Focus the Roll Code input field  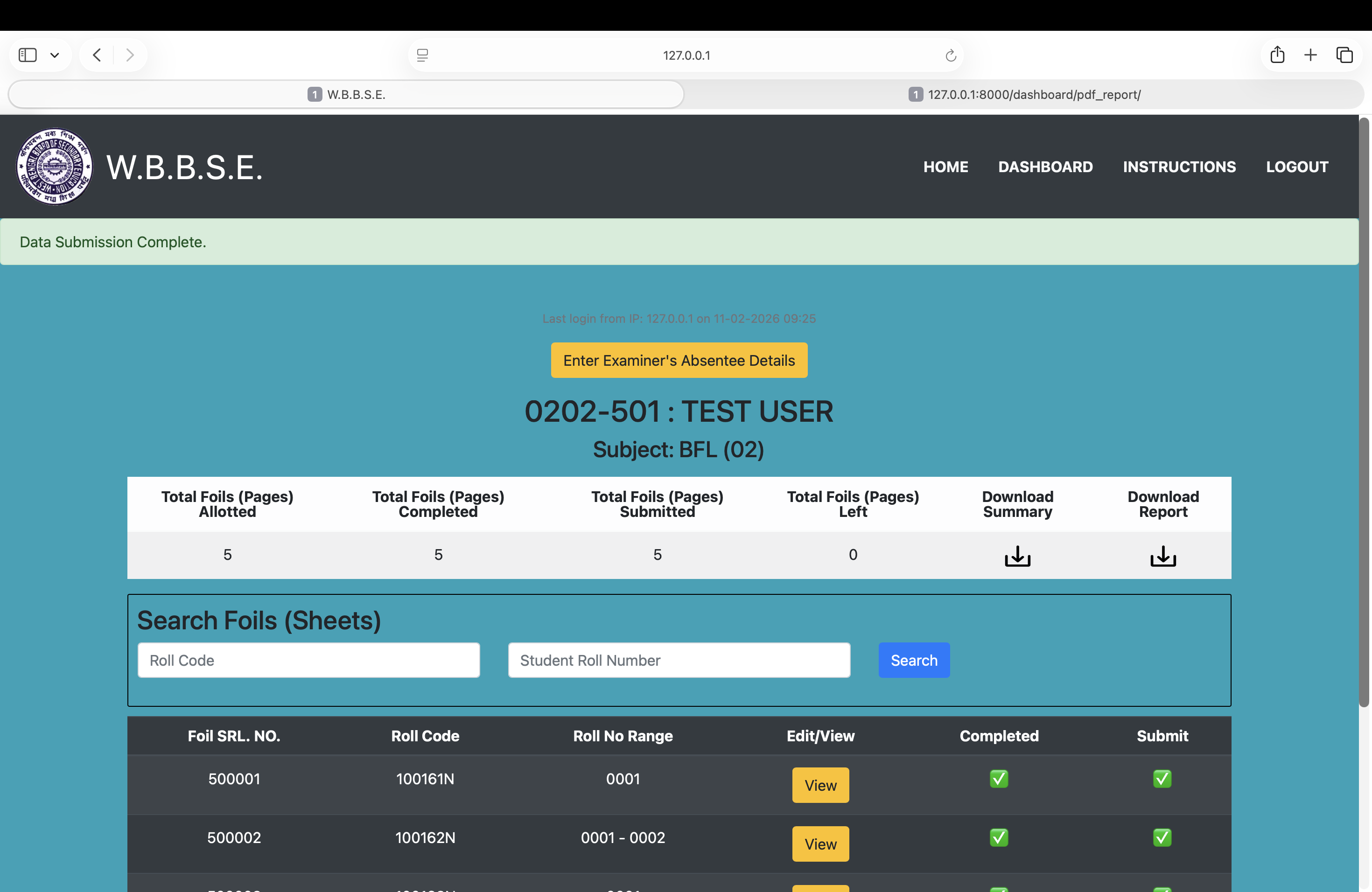[308, 660]
